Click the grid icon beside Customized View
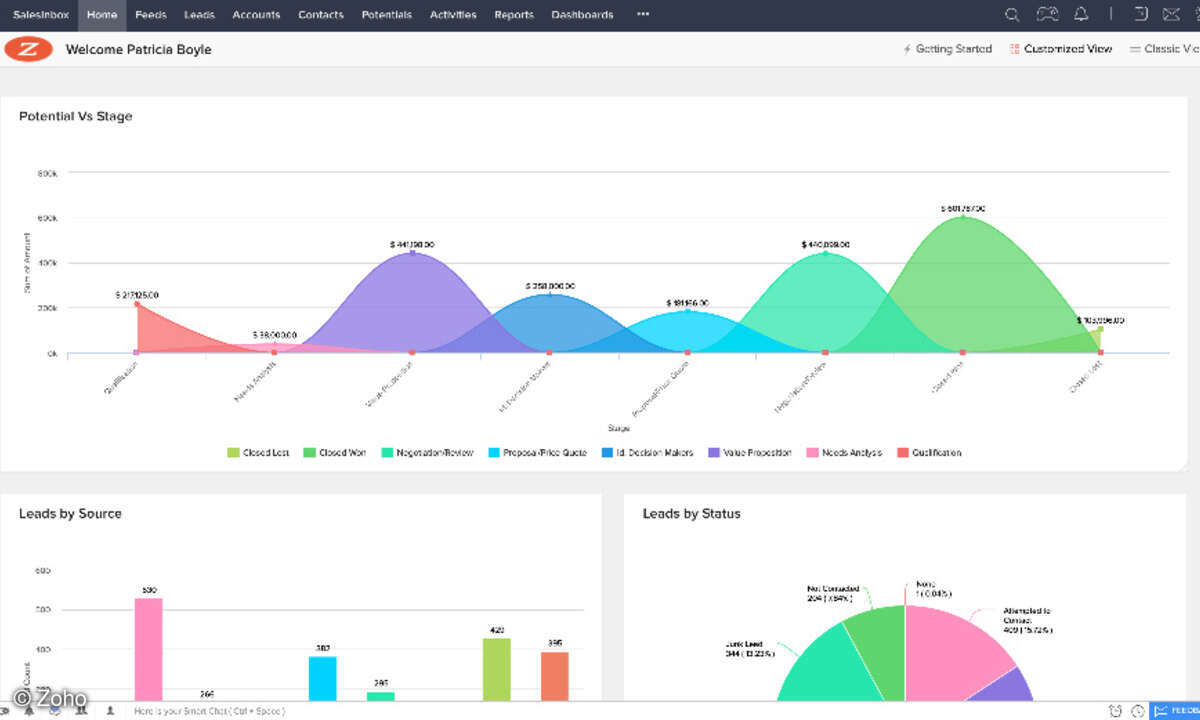Viewport: 1200px width, 720px height. click(x=1014, y=49)
